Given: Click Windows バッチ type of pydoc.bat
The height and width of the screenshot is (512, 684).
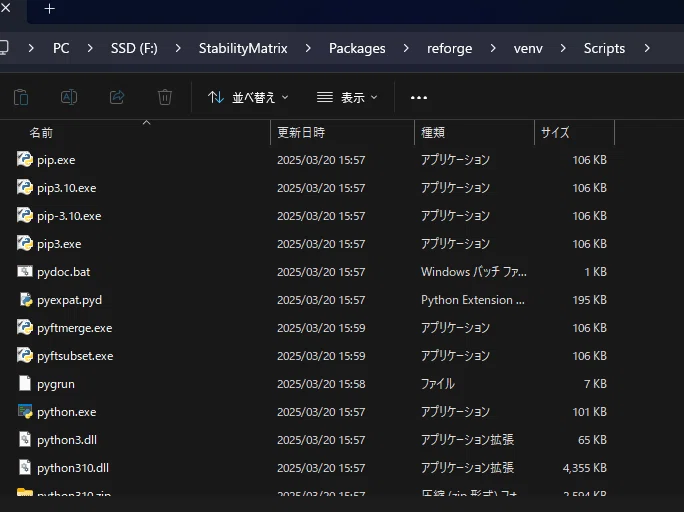Looking at the screenshot, I should click(474, 272).
